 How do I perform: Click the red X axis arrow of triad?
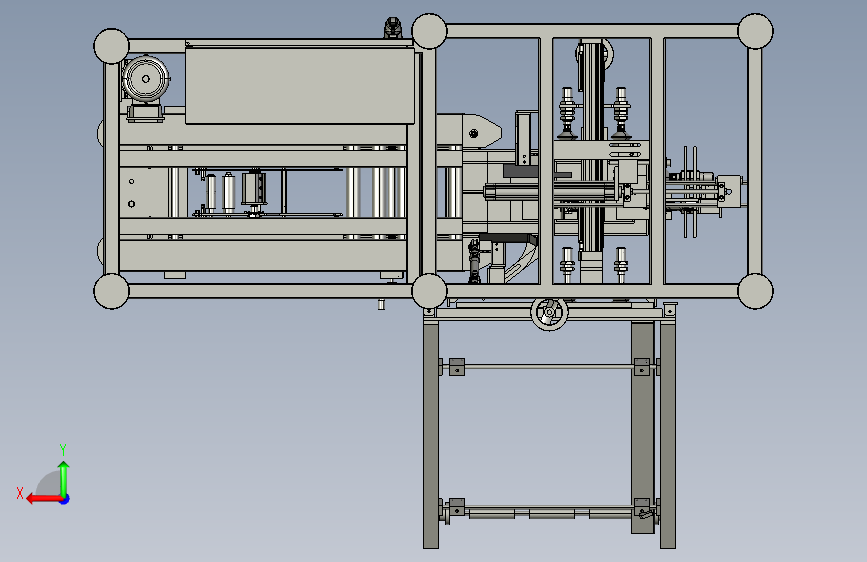click(x=44, y=499)
